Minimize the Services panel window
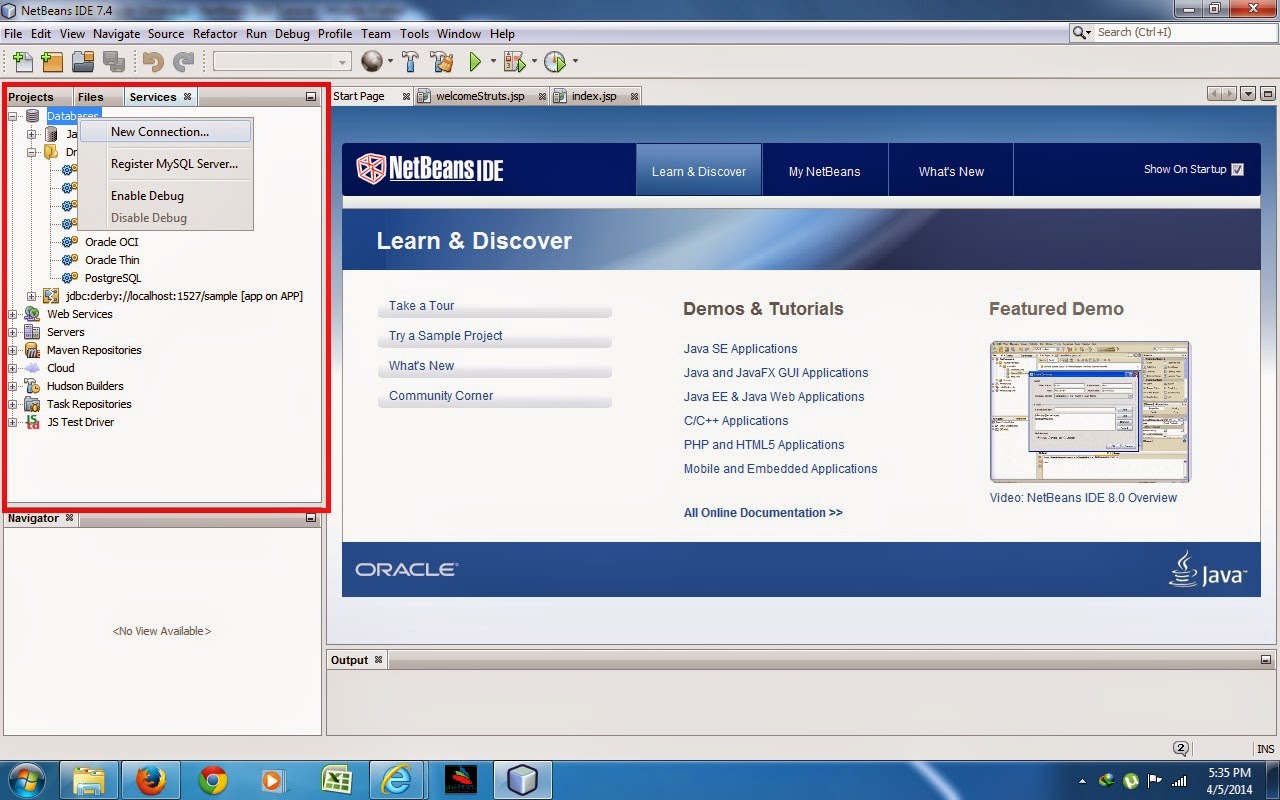 tap(311, 97)
